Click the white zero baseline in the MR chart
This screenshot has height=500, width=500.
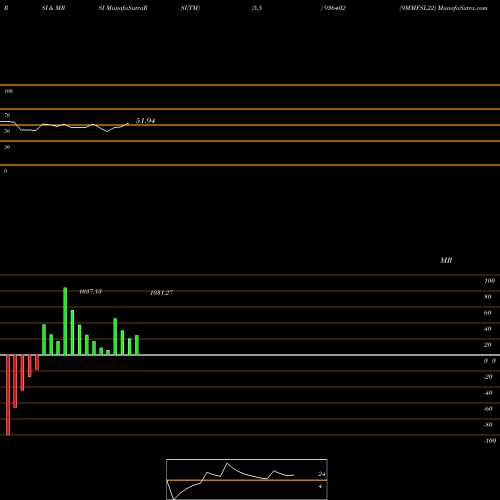click(x=250, y=355)
